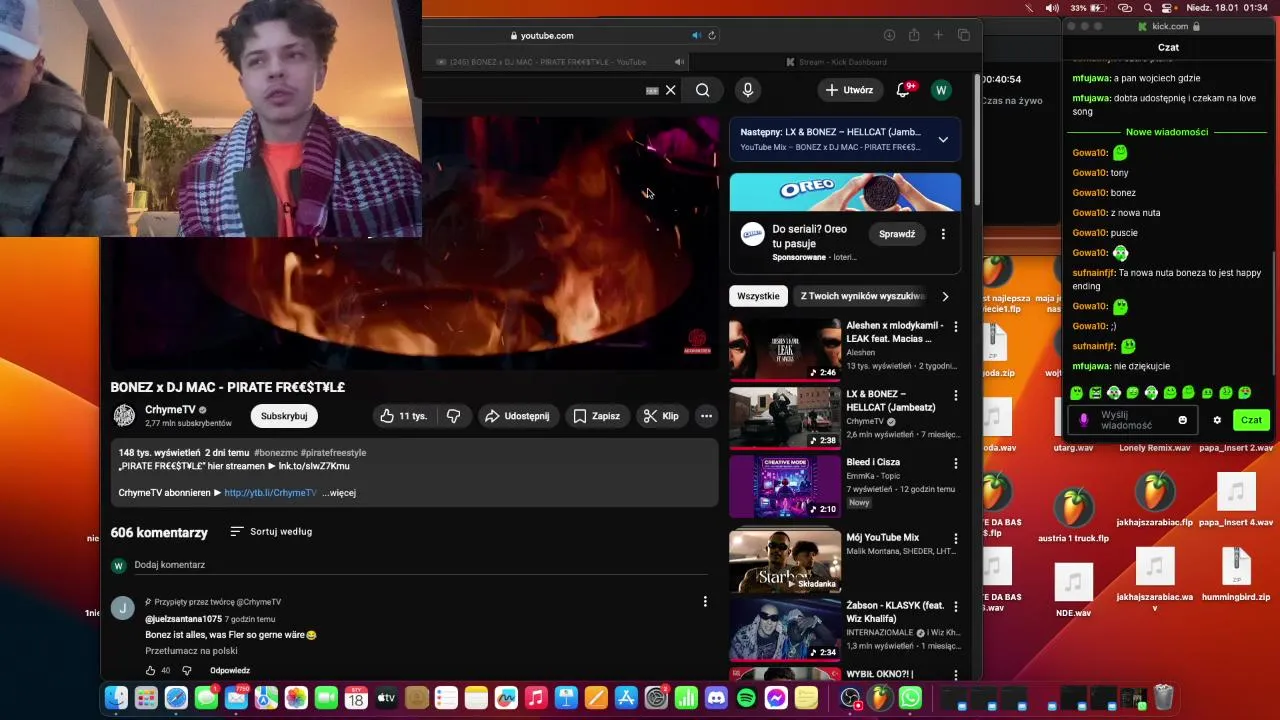
Task: Dislike the PIRATE FREESTYLE video
Action: (x=453, y=416)
